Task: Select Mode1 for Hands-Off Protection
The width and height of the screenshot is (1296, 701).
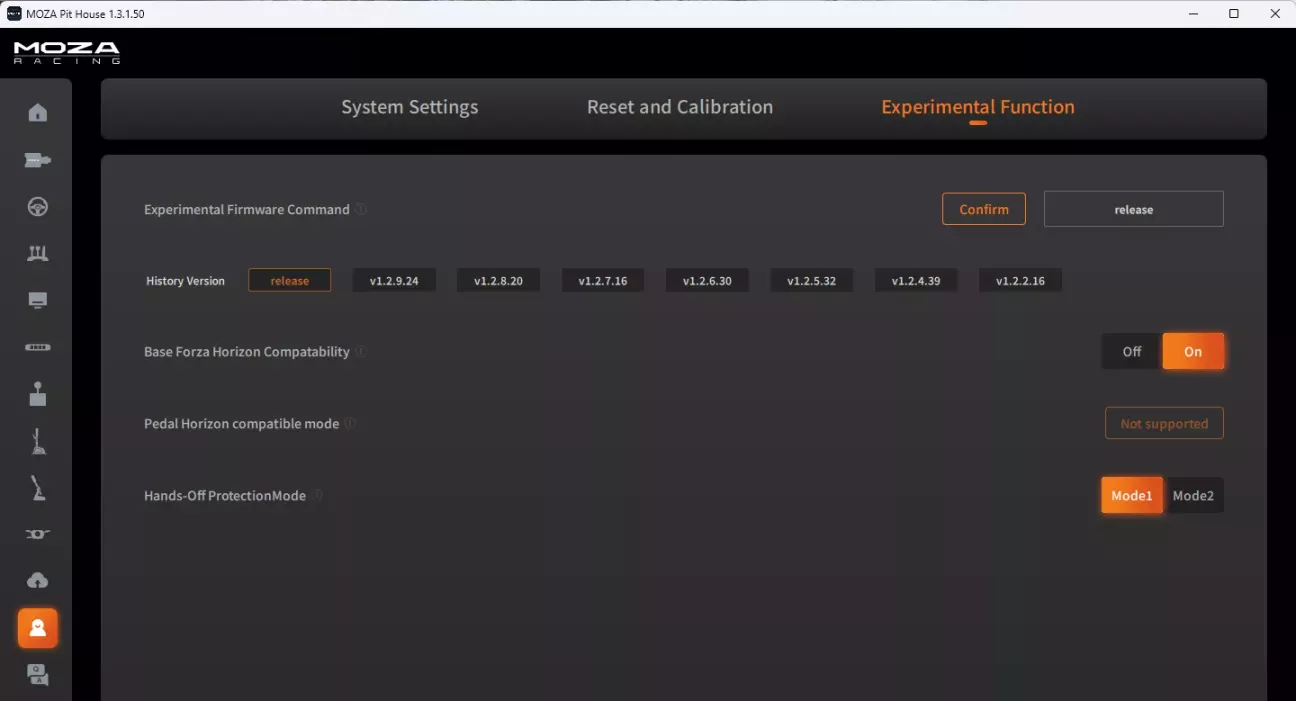Action: 1132,496
